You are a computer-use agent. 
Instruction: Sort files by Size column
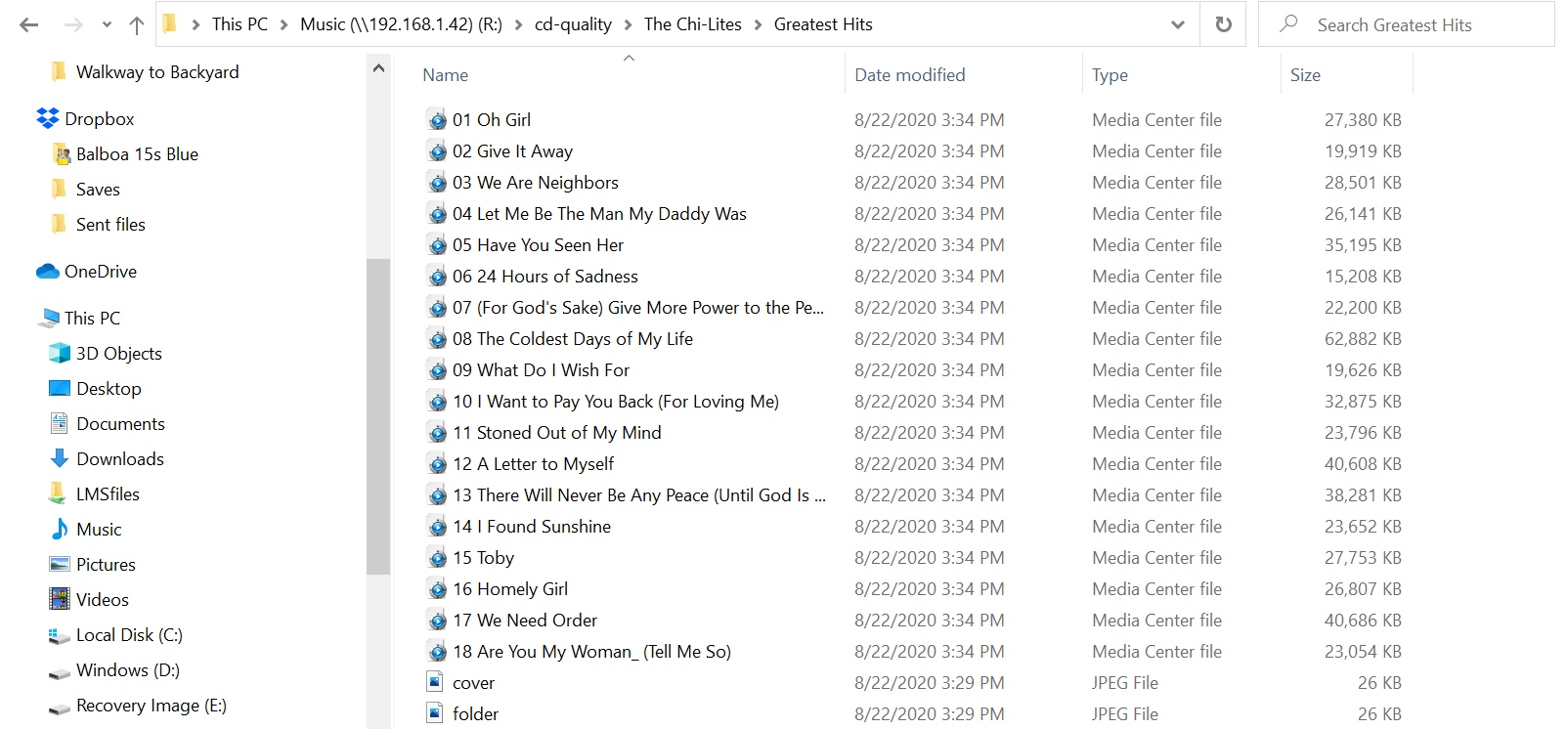1305,75
